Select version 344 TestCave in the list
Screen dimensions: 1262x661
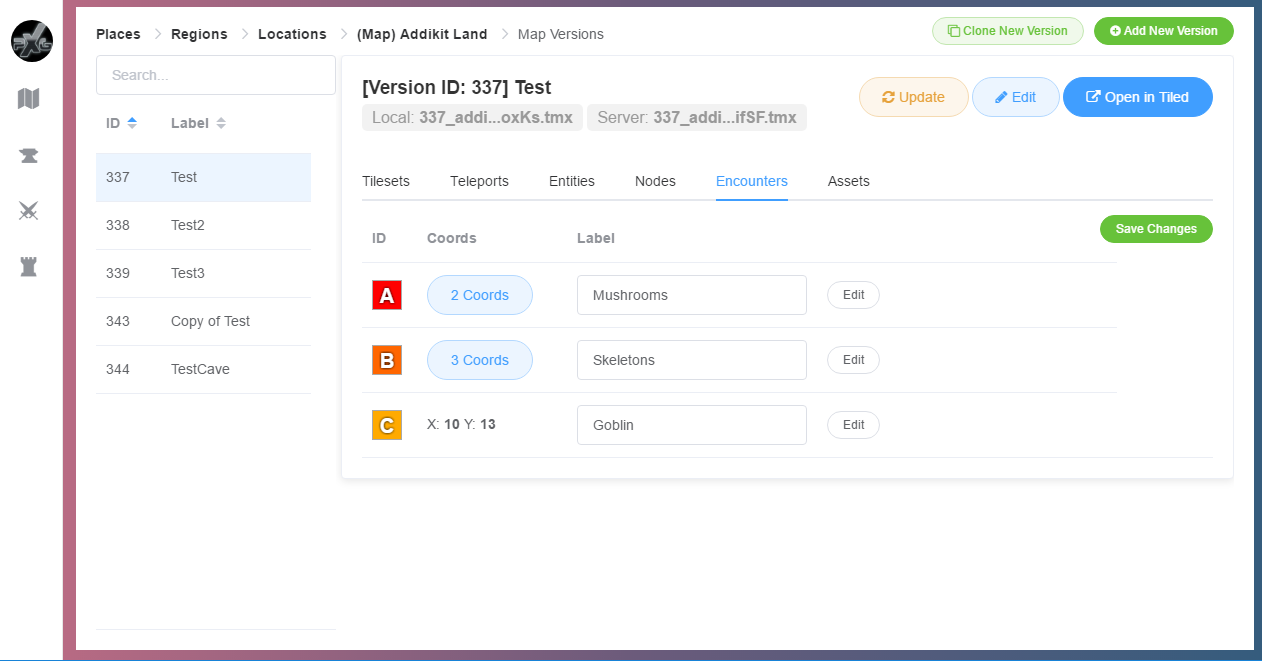[203, 369]
